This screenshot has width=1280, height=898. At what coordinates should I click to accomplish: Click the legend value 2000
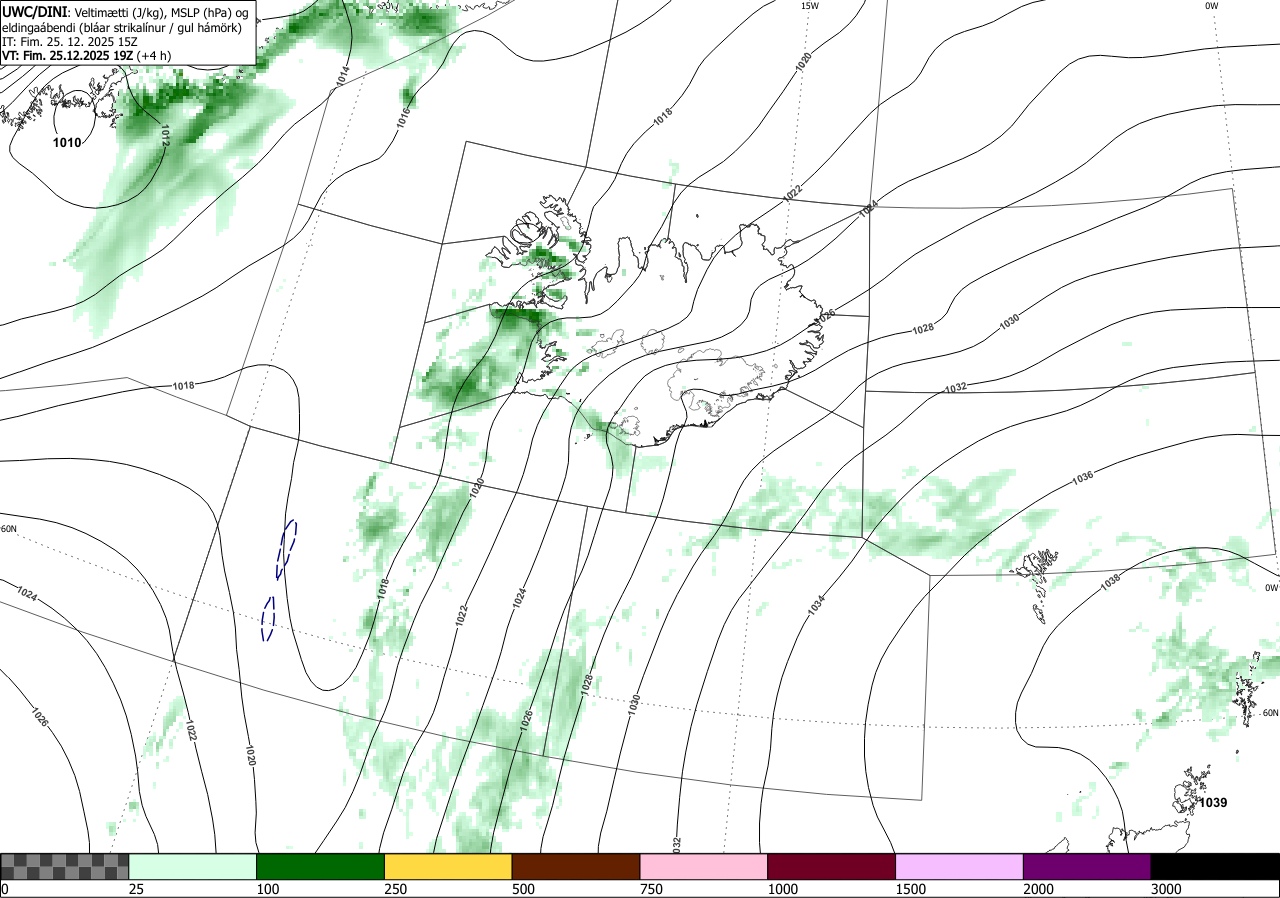[x=1038, y=889]
